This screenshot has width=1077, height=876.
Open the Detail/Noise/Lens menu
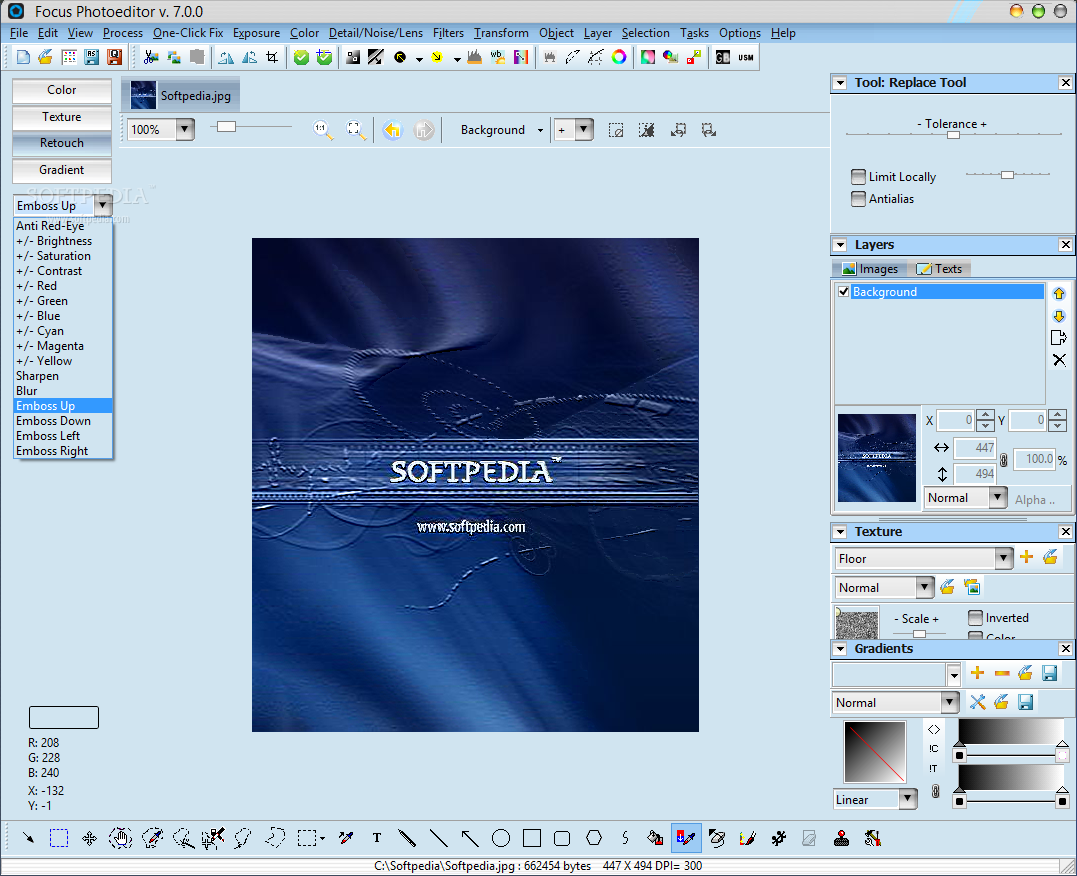(376, 33)
